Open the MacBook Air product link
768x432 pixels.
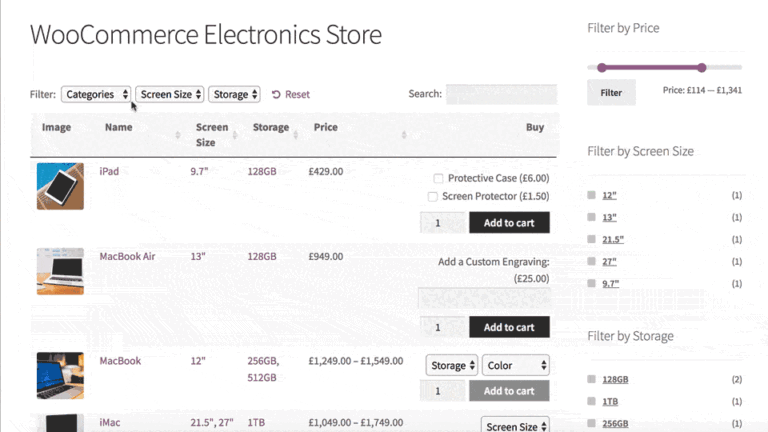click(x=127, y=256)
